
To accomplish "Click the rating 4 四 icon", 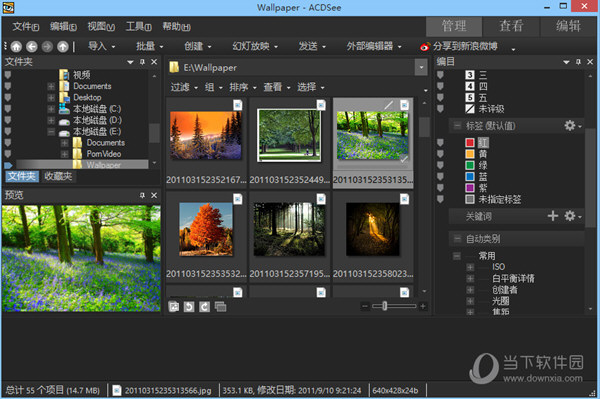I will [x=470, y=86].
